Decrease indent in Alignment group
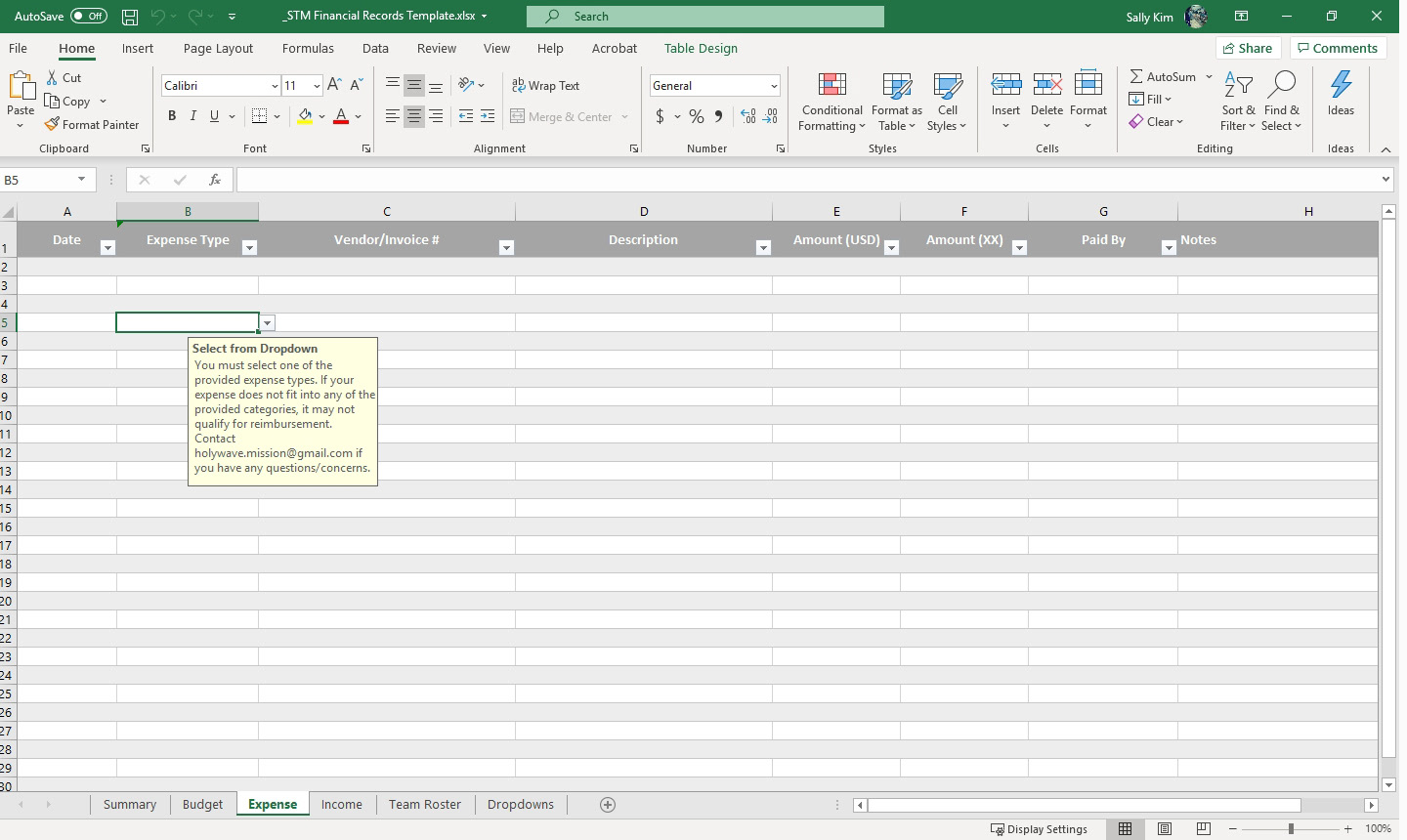The height and width of the screenshot is (840, 1407). 466,116
